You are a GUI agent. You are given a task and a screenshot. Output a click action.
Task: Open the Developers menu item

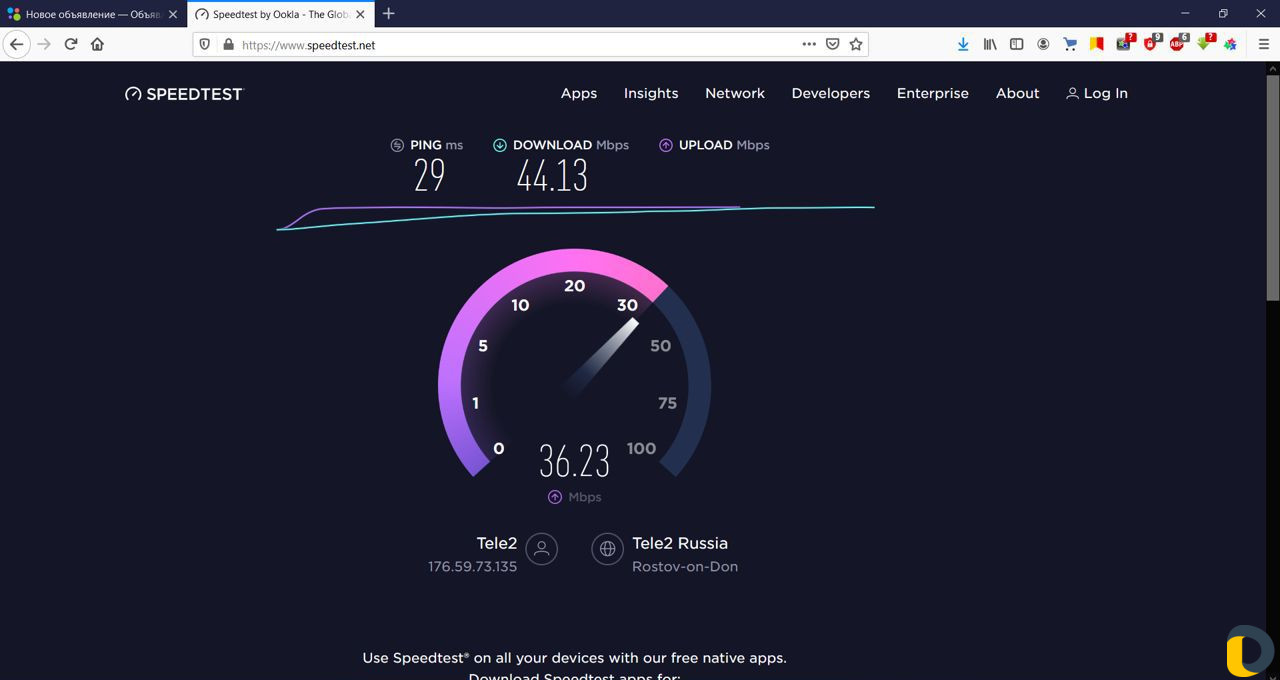click(x=831, y=93)
